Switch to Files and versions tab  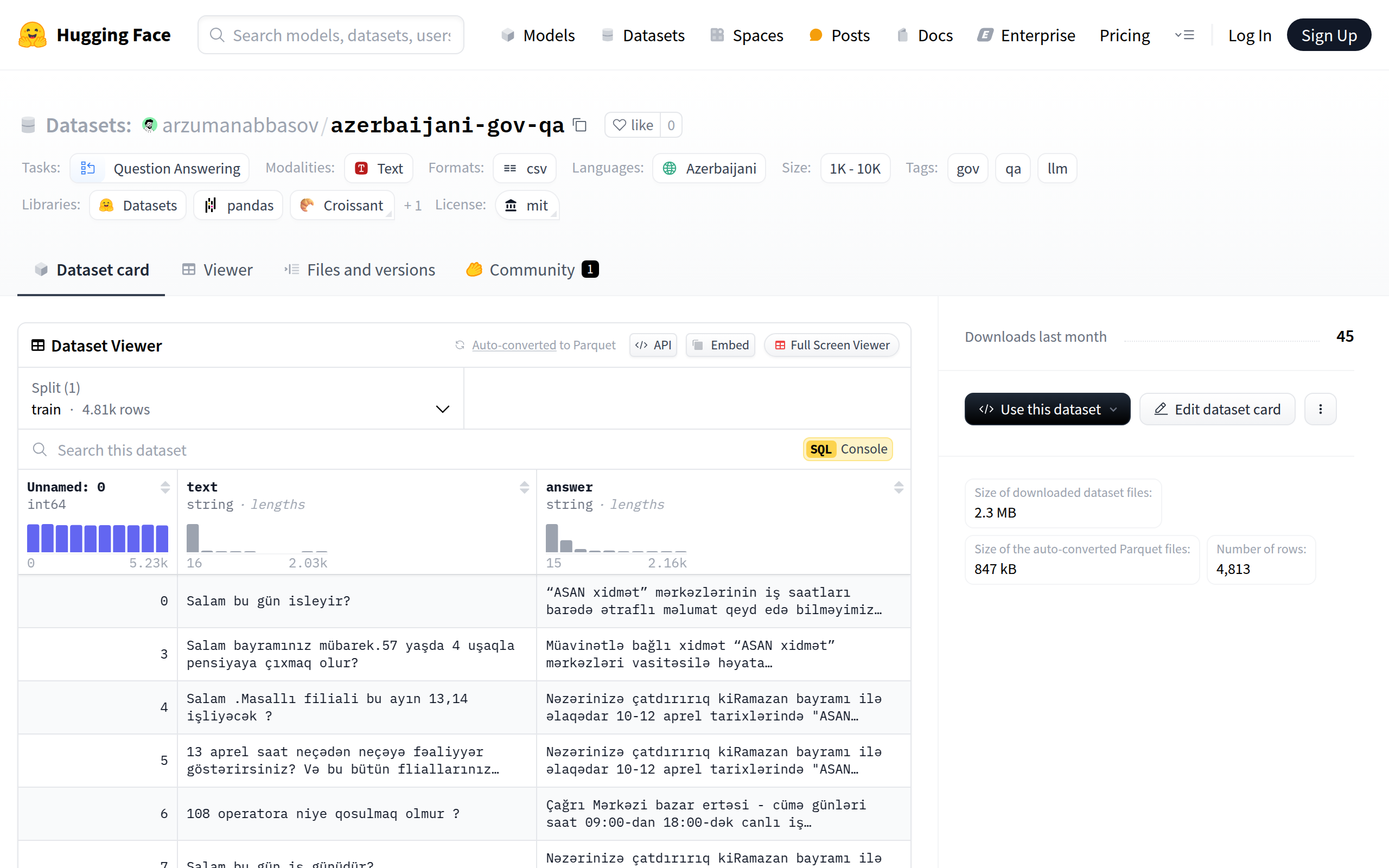360,269
